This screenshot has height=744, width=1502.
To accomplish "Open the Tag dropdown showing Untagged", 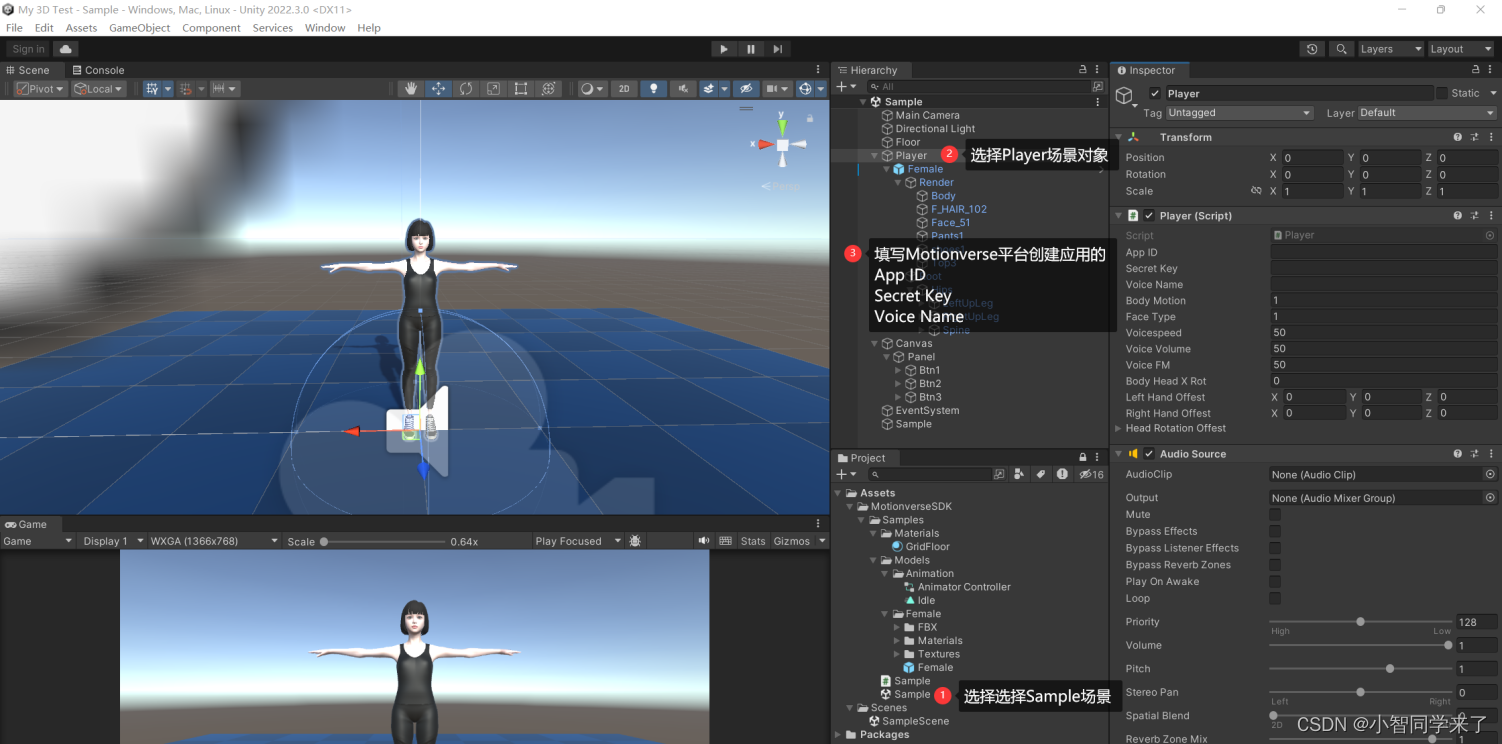I will pyautogui.click(x=1239, y=113).
